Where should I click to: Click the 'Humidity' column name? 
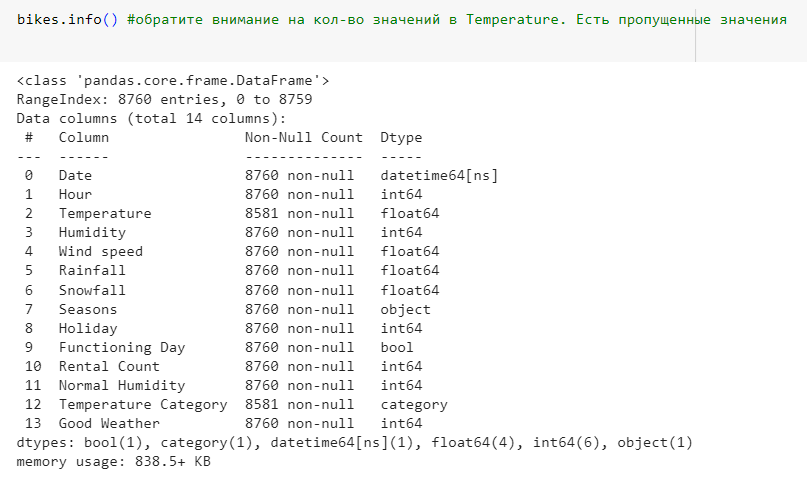[92, 232]
